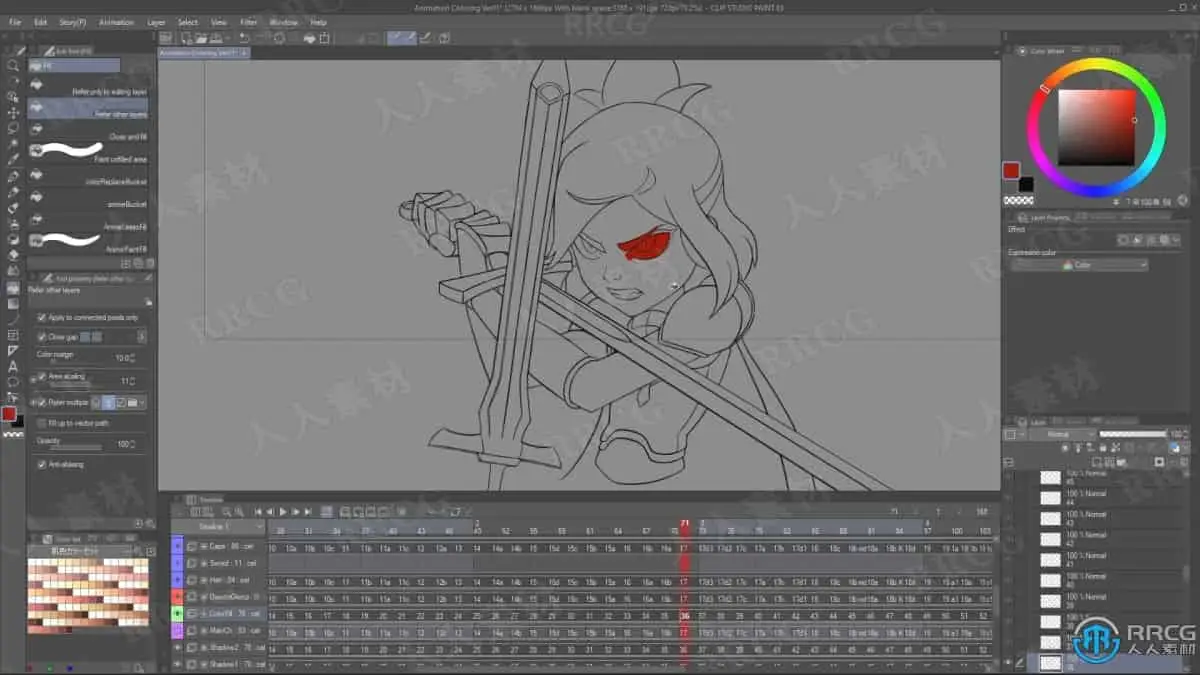Choose the Refer only to editing layer sub tool

(x=88, y=86)
